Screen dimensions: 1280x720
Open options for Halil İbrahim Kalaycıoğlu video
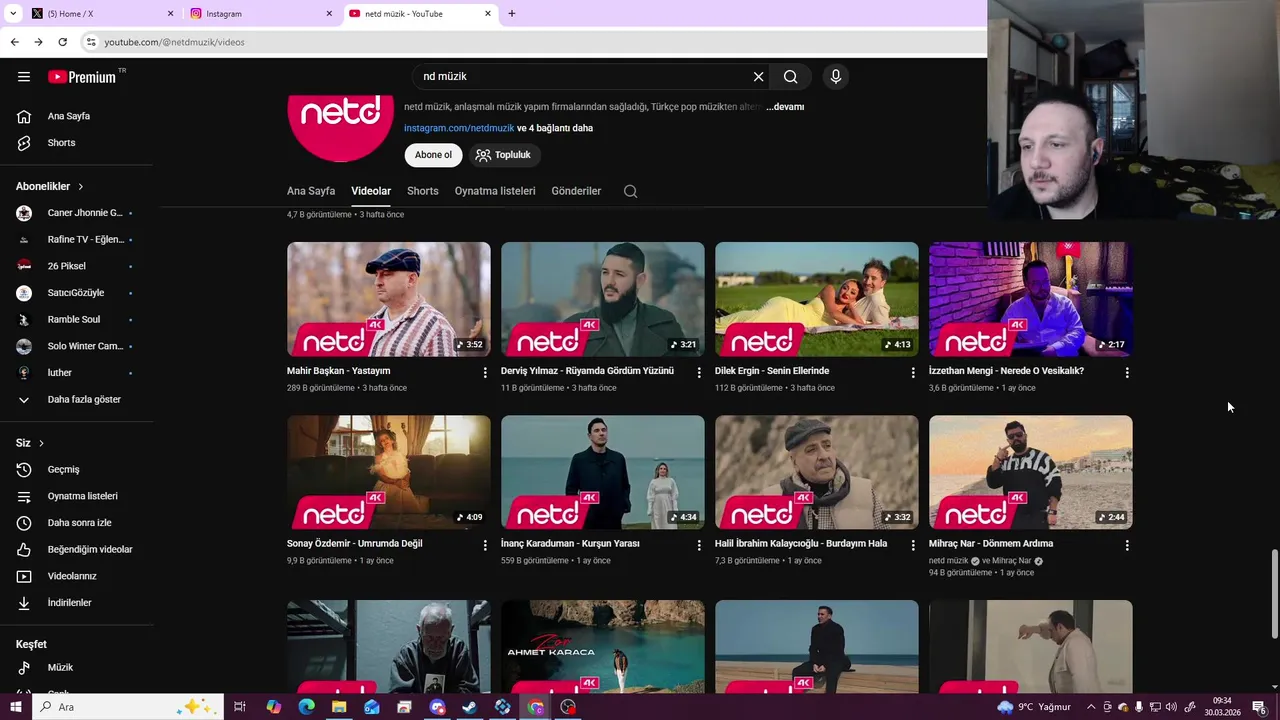click(x=913, y=545)
